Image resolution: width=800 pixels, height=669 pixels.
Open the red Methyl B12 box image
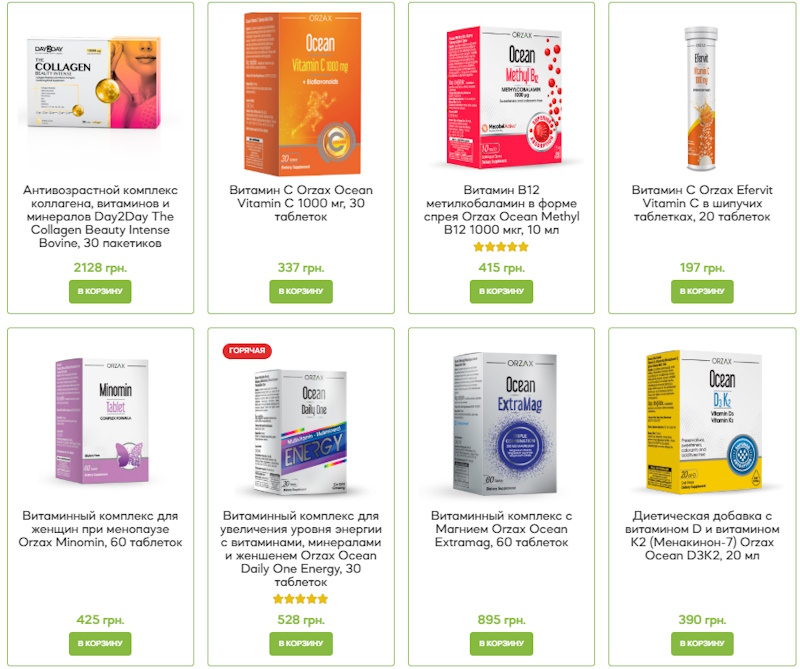[x=504, y=97]
